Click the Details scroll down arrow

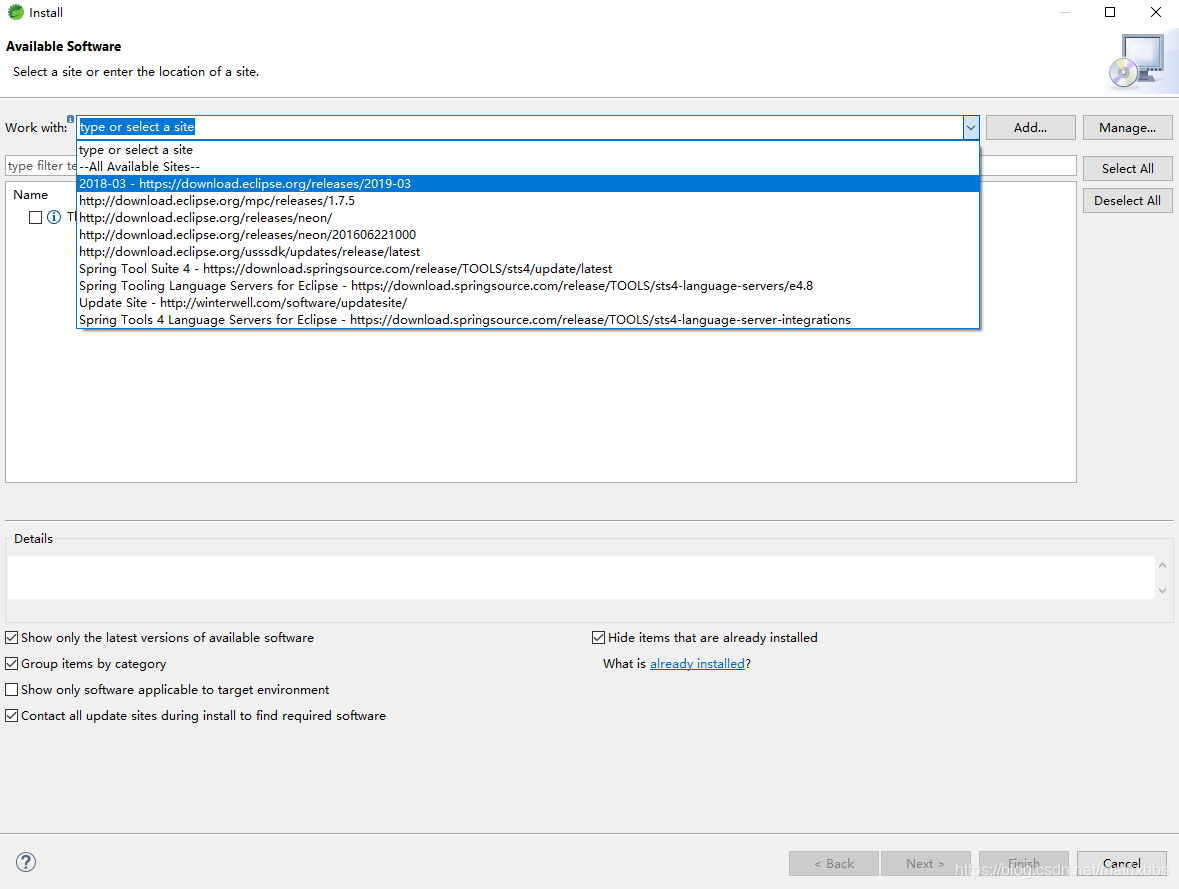point(1162,590)
